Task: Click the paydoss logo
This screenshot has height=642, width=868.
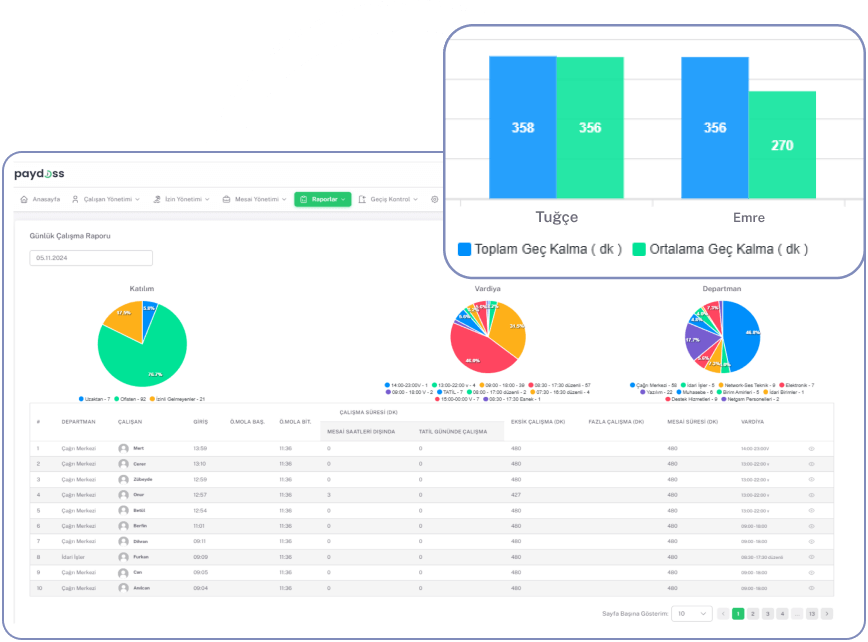Action: coord(39,174)
